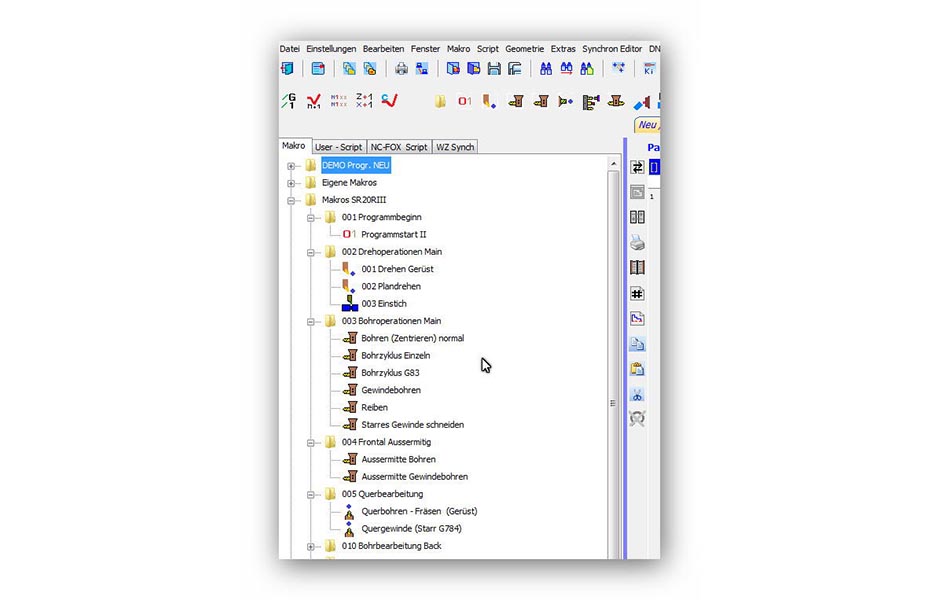The width and height of the screenshot is (940, 600).
Task: Click the red O1 program number icon
Action: click(x=465, y=101)
